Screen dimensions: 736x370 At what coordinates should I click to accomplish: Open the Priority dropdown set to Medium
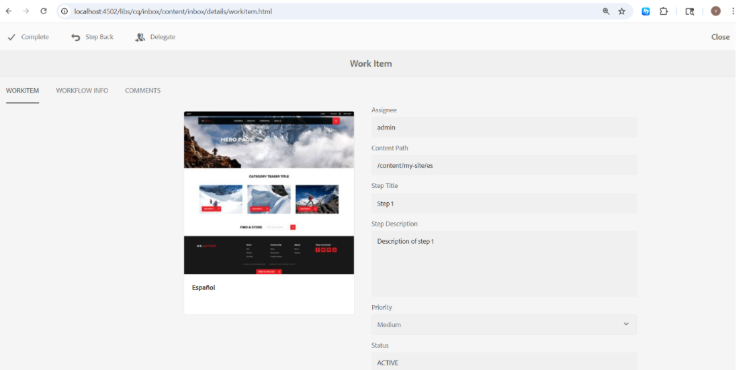(x=504, y=324)
